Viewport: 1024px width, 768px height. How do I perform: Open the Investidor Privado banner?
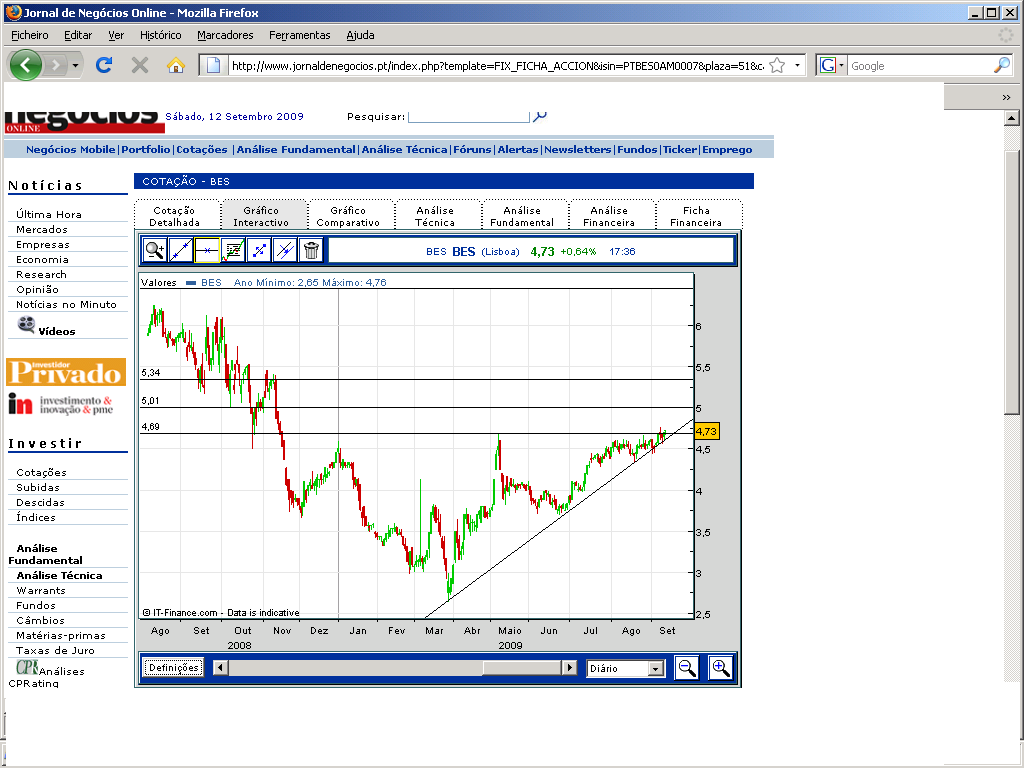coord(66,372)
